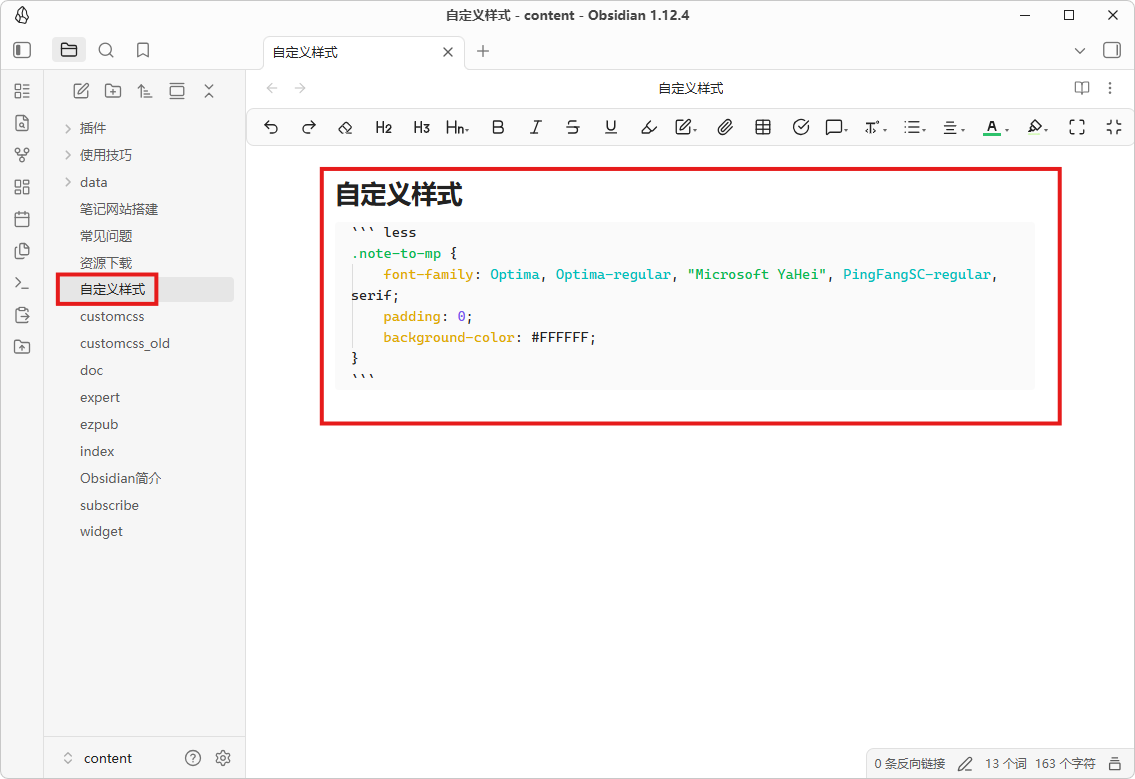Toggle bold formatting in toolbar
The height and width of the screenshot is (779, 1135).
pyautogui.click(x=497, y=127)
